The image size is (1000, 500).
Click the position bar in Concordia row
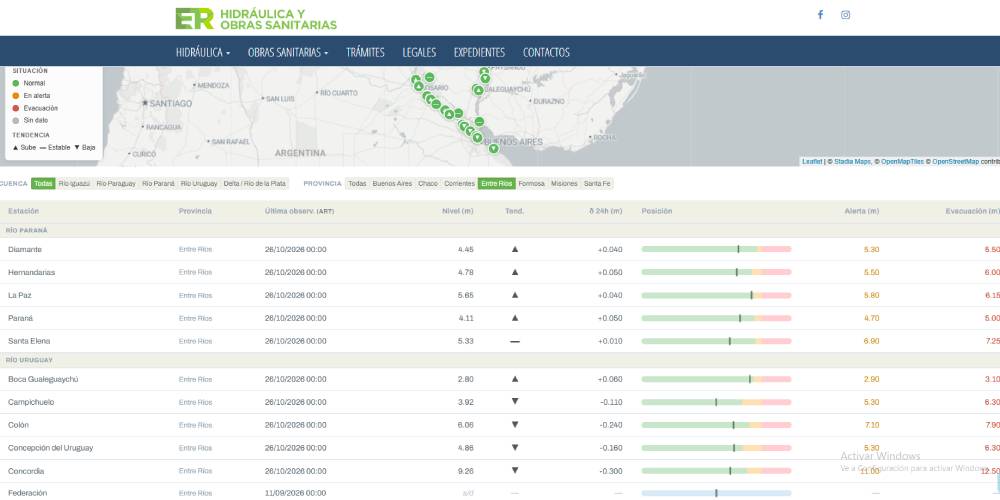(x=716, y=471)
